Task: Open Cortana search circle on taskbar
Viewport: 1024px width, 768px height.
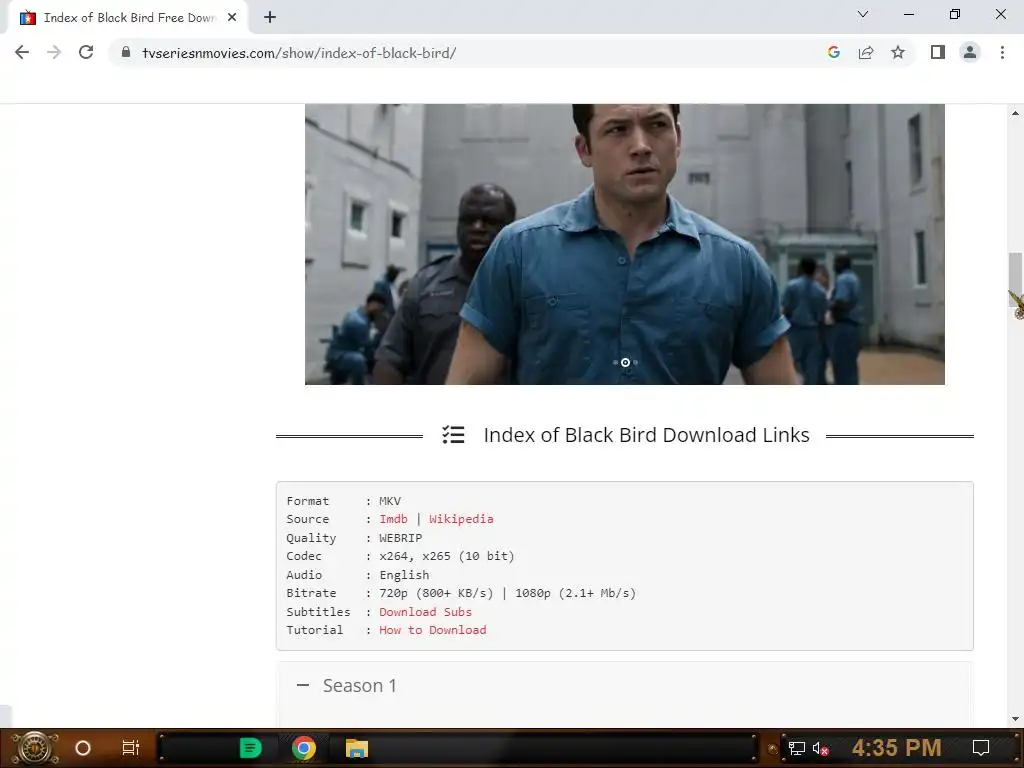Action: [83, 748]
